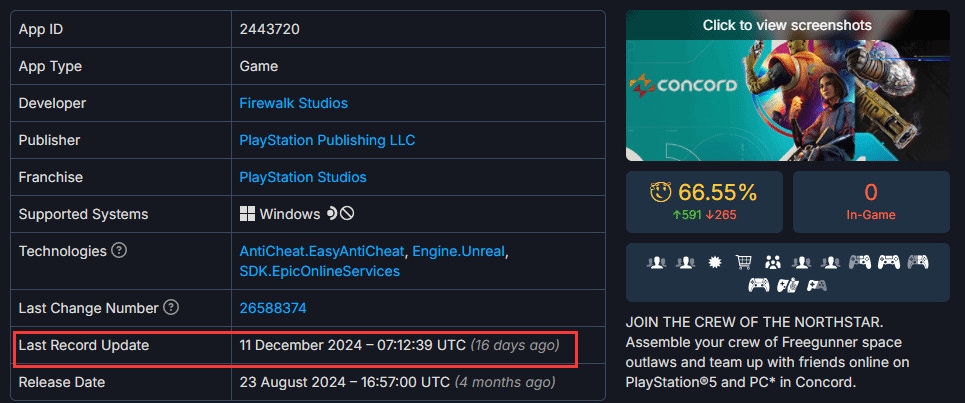Image resolution: width=965 pixels, height=403 pixels.
Task: Click the Release Date timestamp value
Action: 345,382
